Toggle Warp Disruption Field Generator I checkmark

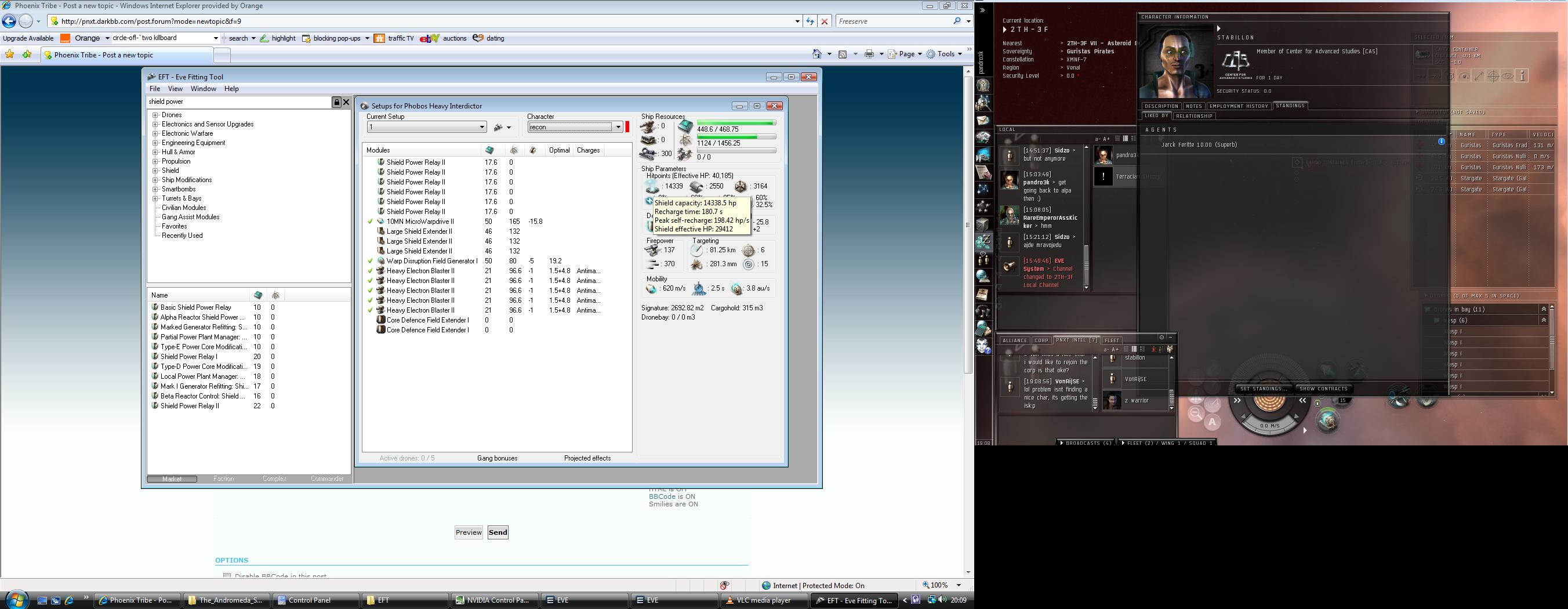[370, 261]
